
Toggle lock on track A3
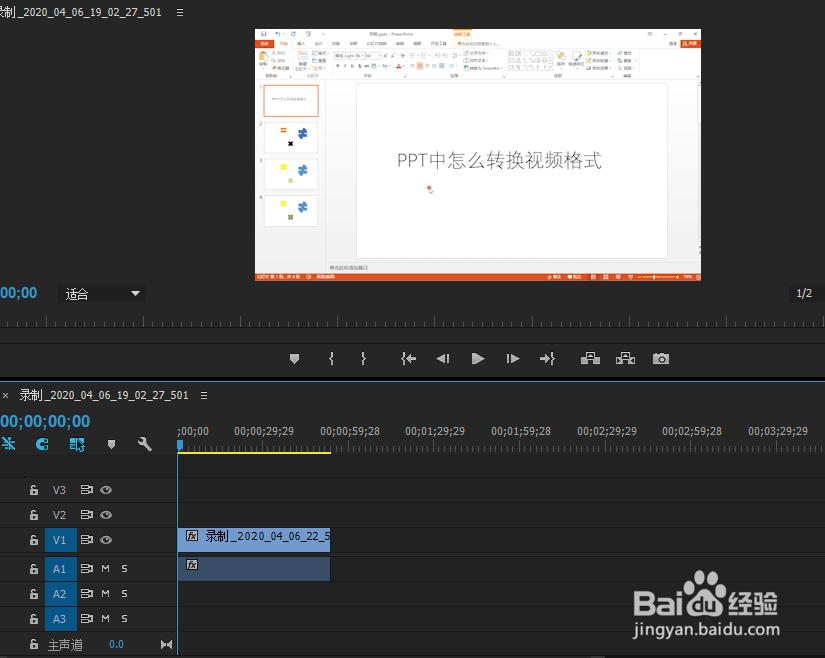[x=34, y=619]
